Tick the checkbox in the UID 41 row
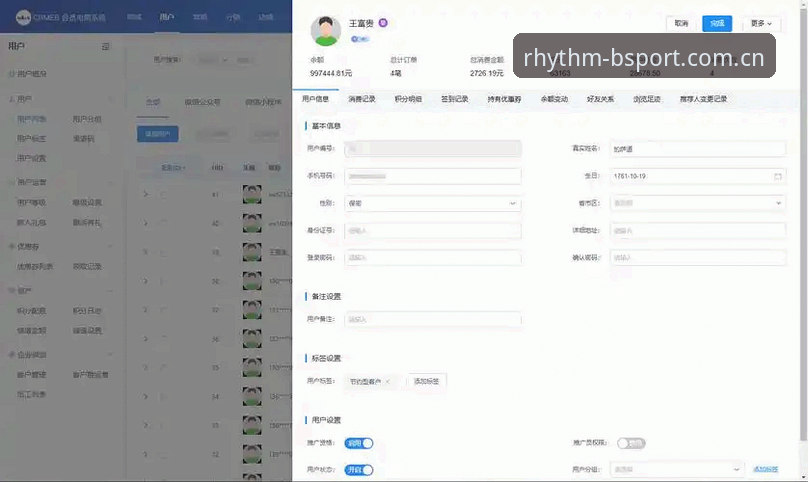Viewport: 808px width, 482px height. point(163,194)
